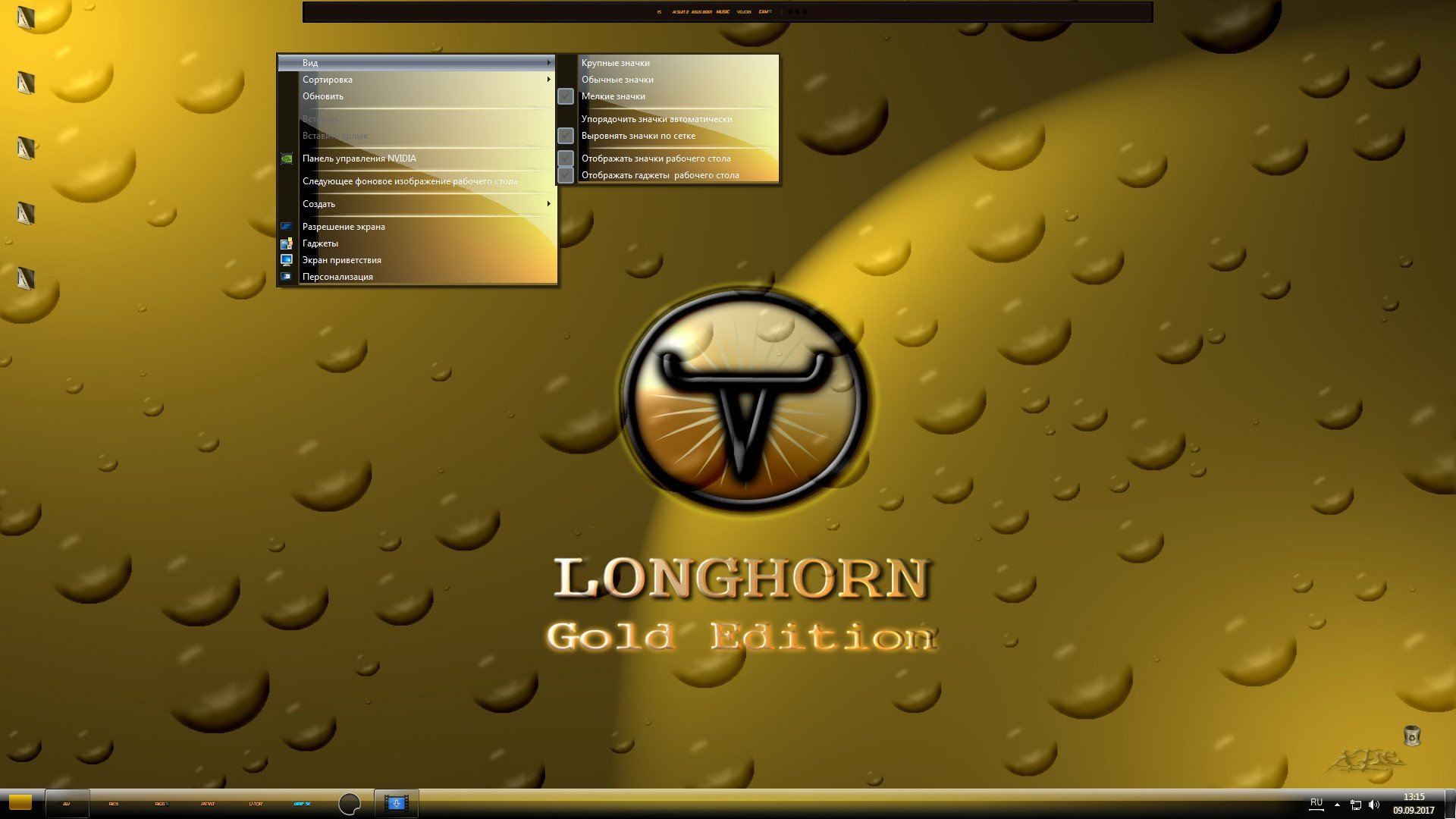Screen dimensions: 1456x819
Task: Open the Recycle Bin on desktop
Action: [x=1411, y=736]
